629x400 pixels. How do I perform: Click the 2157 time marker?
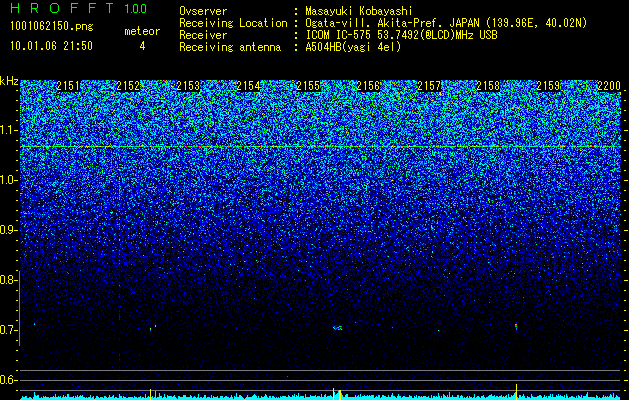pos(429,86)
